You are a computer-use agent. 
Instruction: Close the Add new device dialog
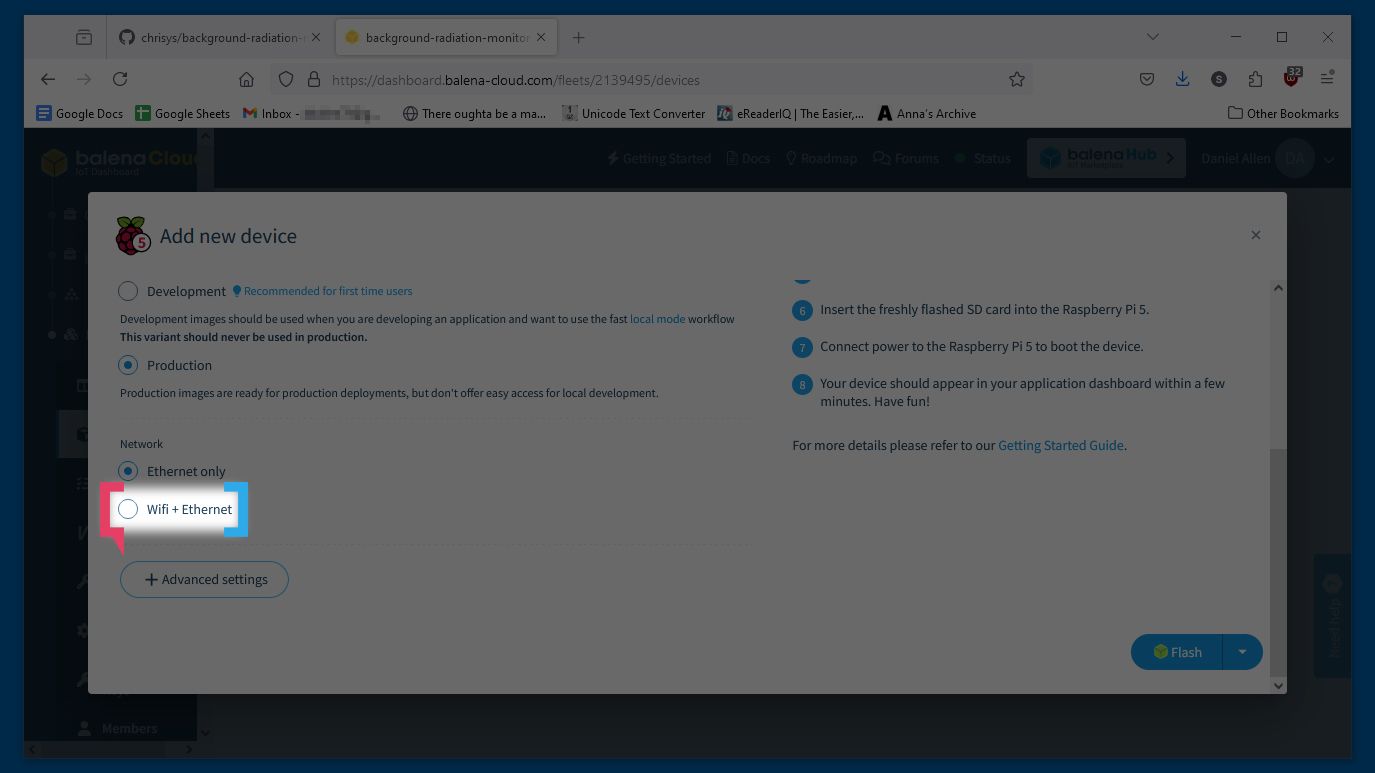click(1256, 235)
